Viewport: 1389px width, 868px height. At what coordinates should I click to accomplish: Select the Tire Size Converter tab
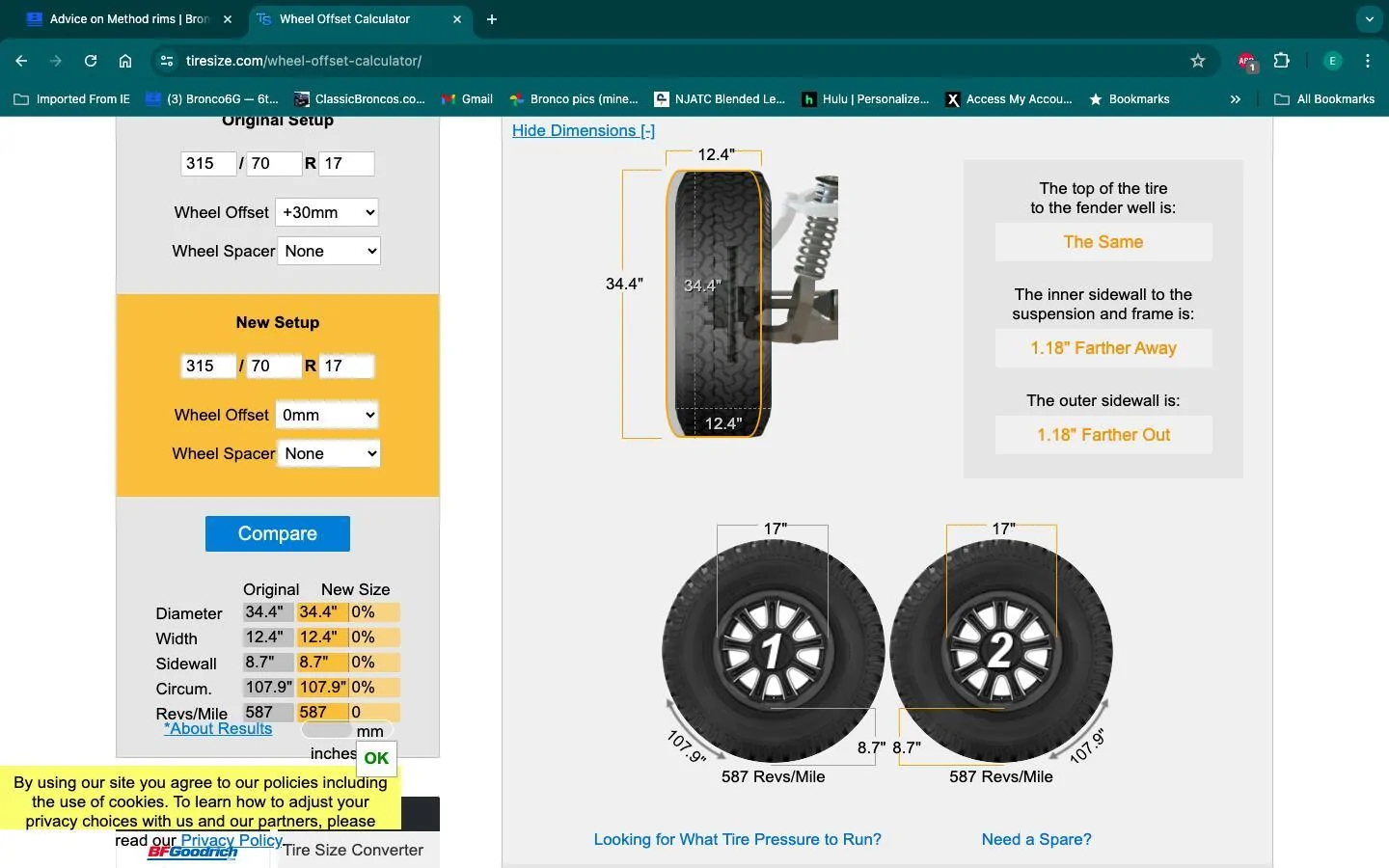click(353, 850)
